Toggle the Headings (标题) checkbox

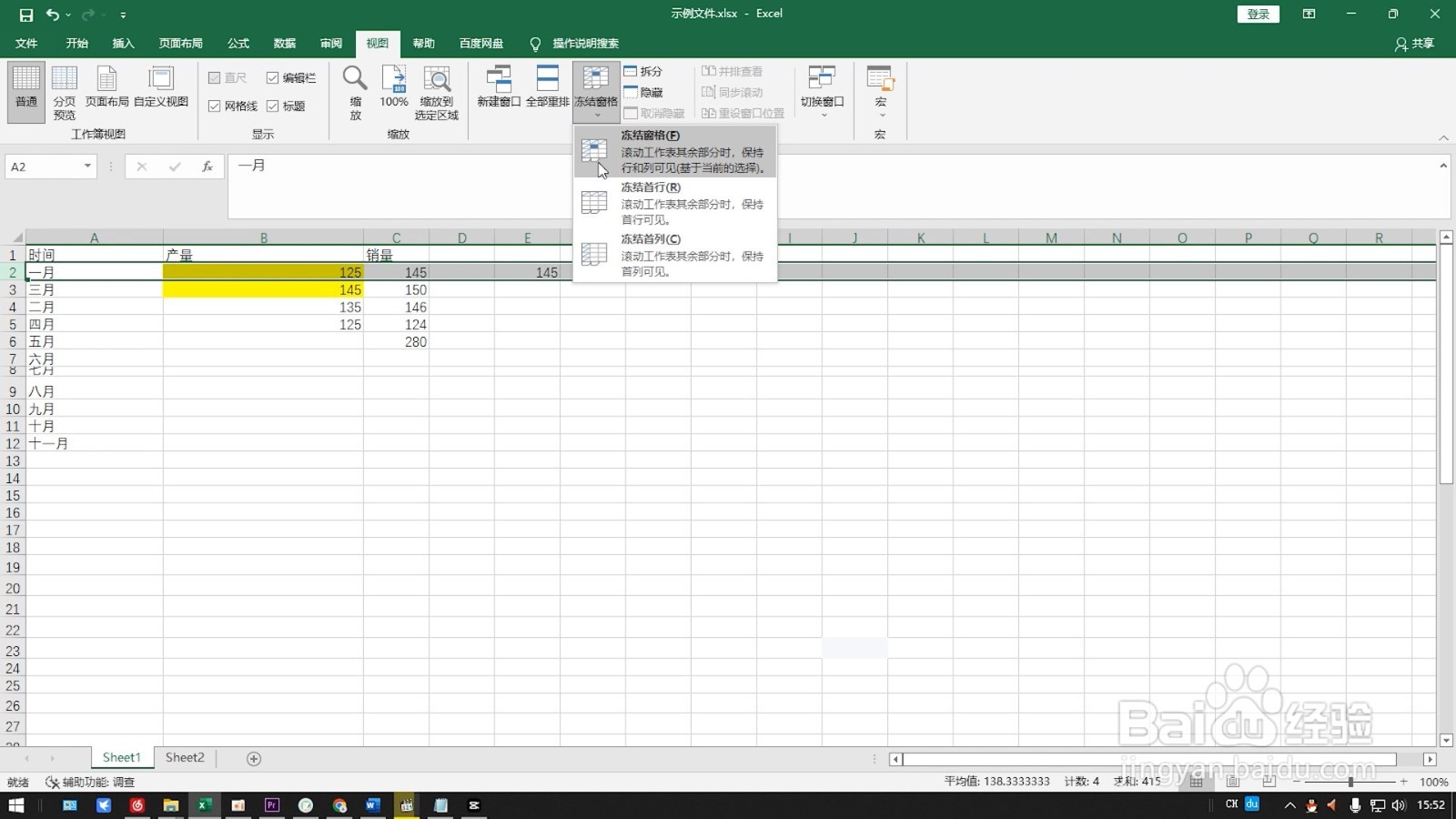[286, 106]
